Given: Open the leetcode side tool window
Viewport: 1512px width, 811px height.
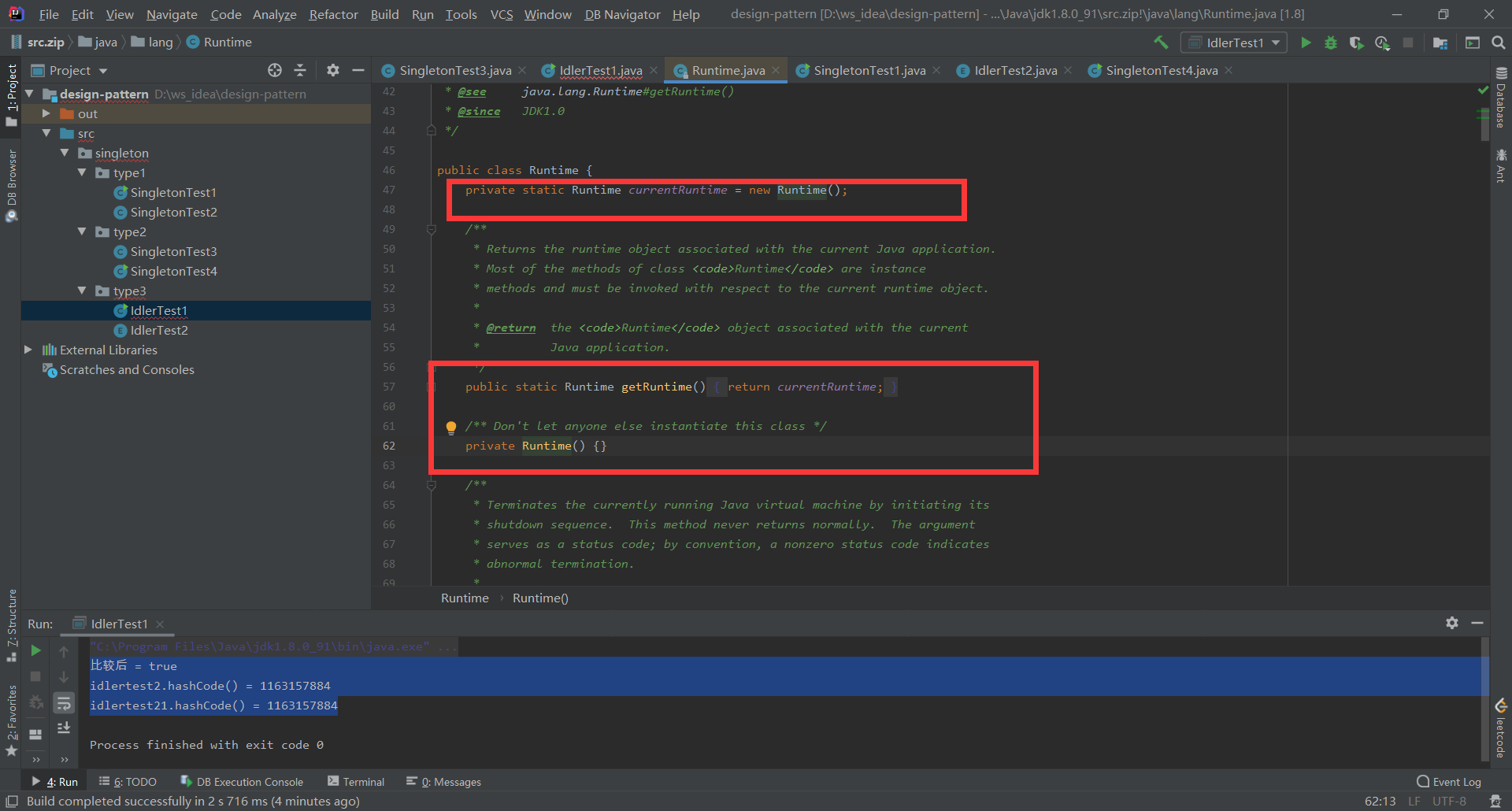Looking at the screenshot, I should [x=1501, y=728].
